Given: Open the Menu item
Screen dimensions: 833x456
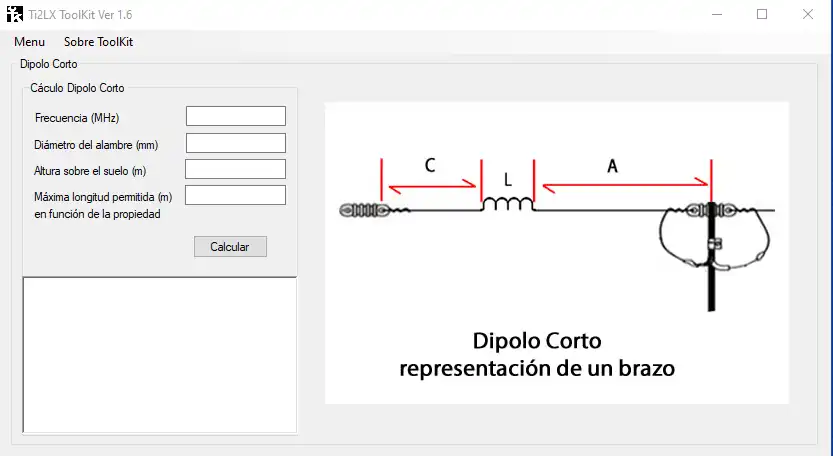Looking at the screenshot, I should (29, 42).
